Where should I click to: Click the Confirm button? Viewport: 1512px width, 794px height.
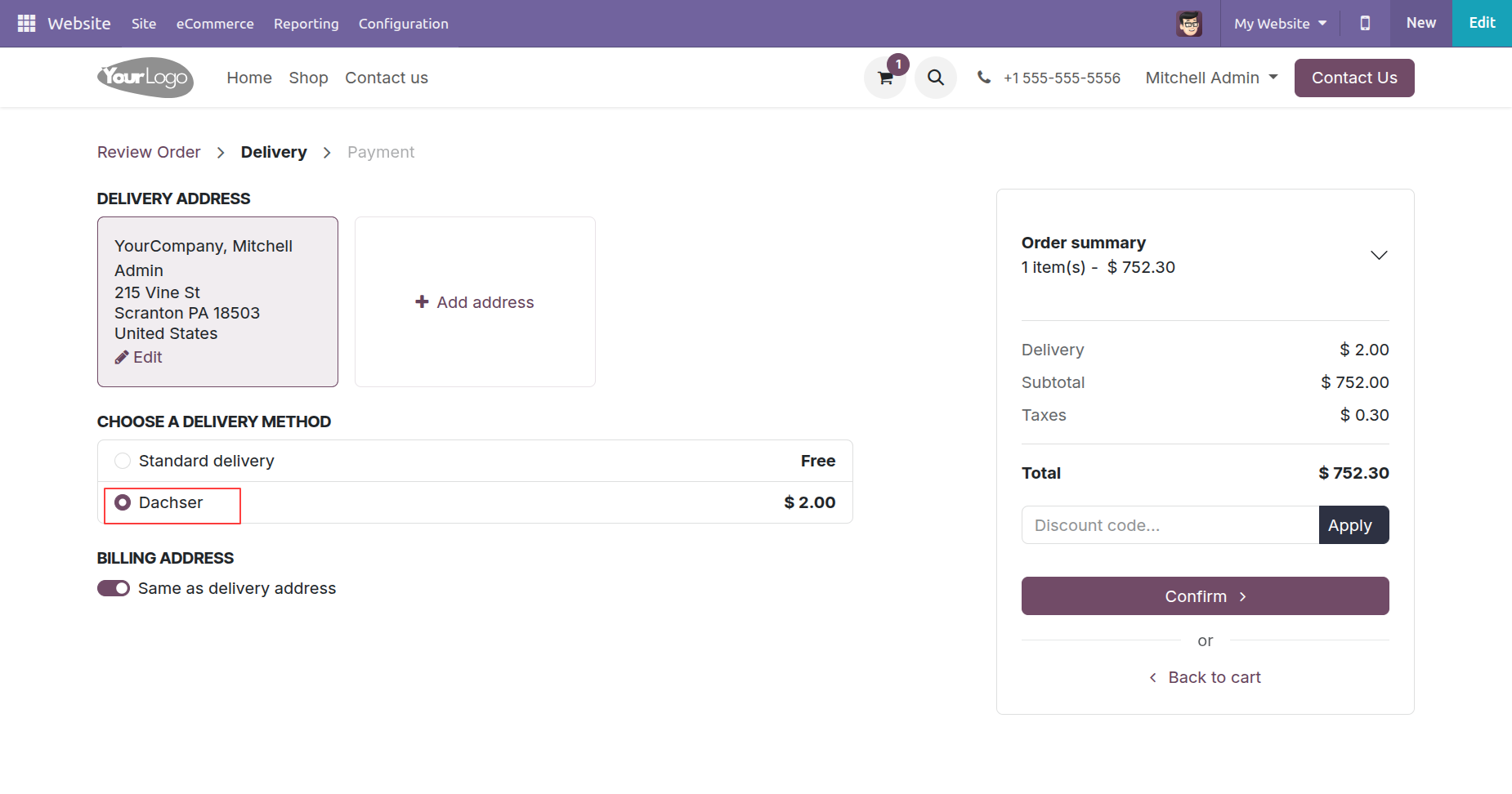click(x=1205, y=596)
